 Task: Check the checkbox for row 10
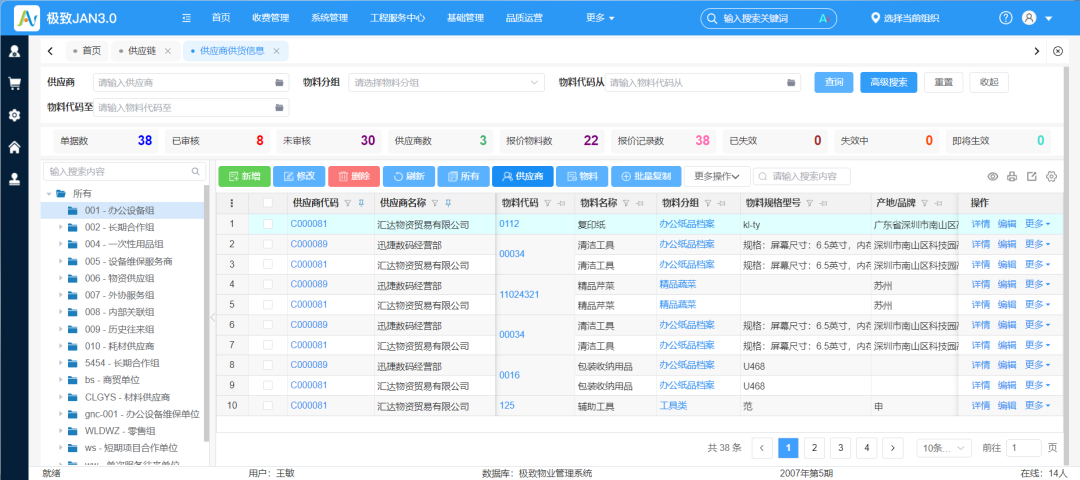pyautogui.click(x=268, y=406)
